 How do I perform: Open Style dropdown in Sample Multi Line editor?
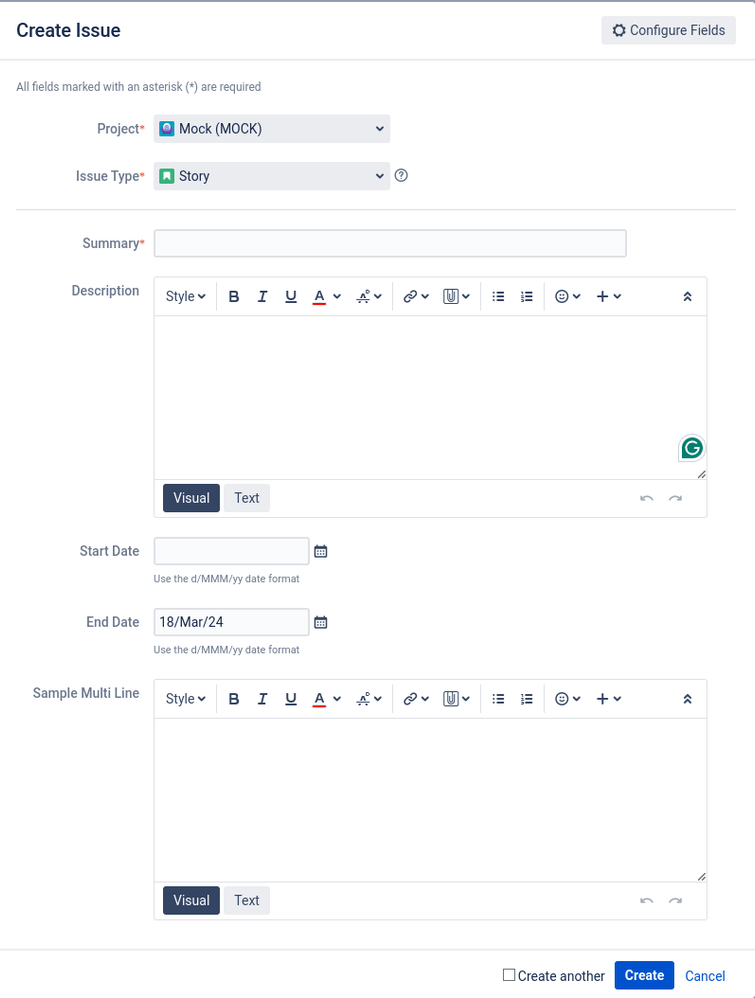pos(185,699)
